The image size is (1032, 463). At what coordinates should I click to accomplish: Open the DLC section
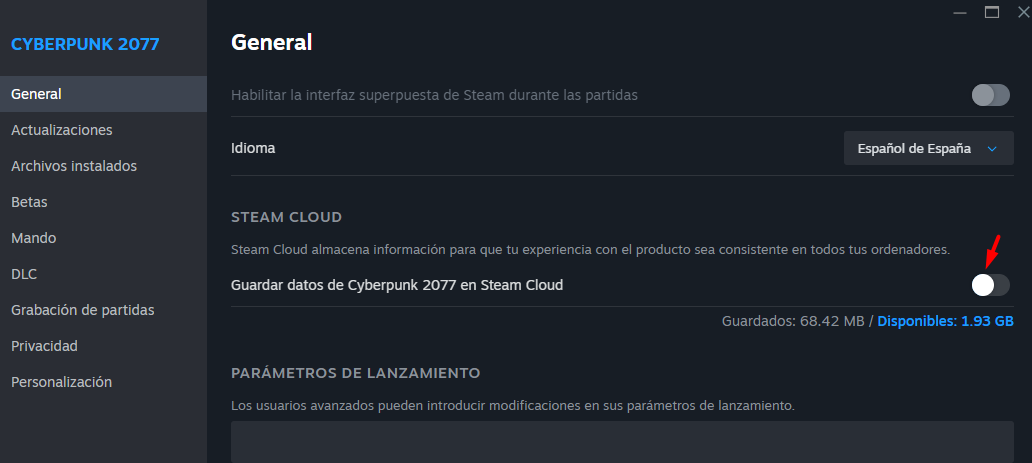(x=103, y=274)
